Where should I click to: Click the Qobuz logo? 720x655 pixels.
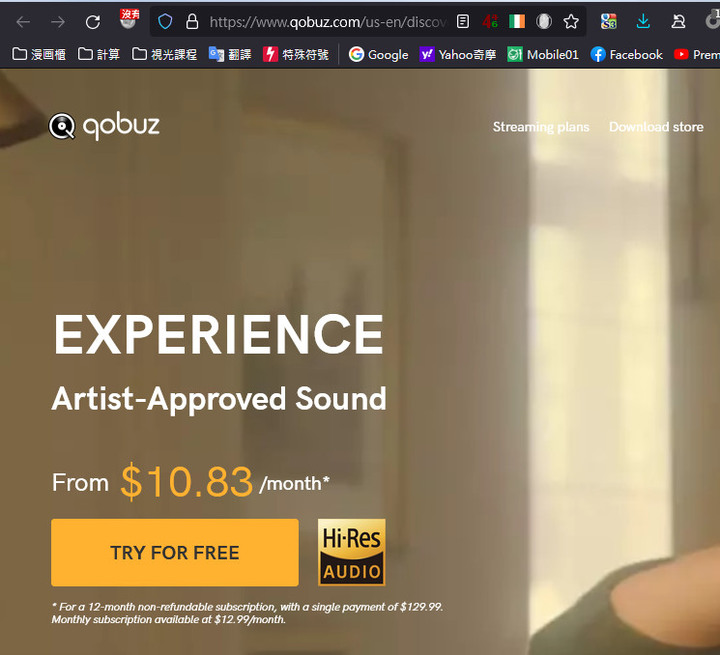104,125
